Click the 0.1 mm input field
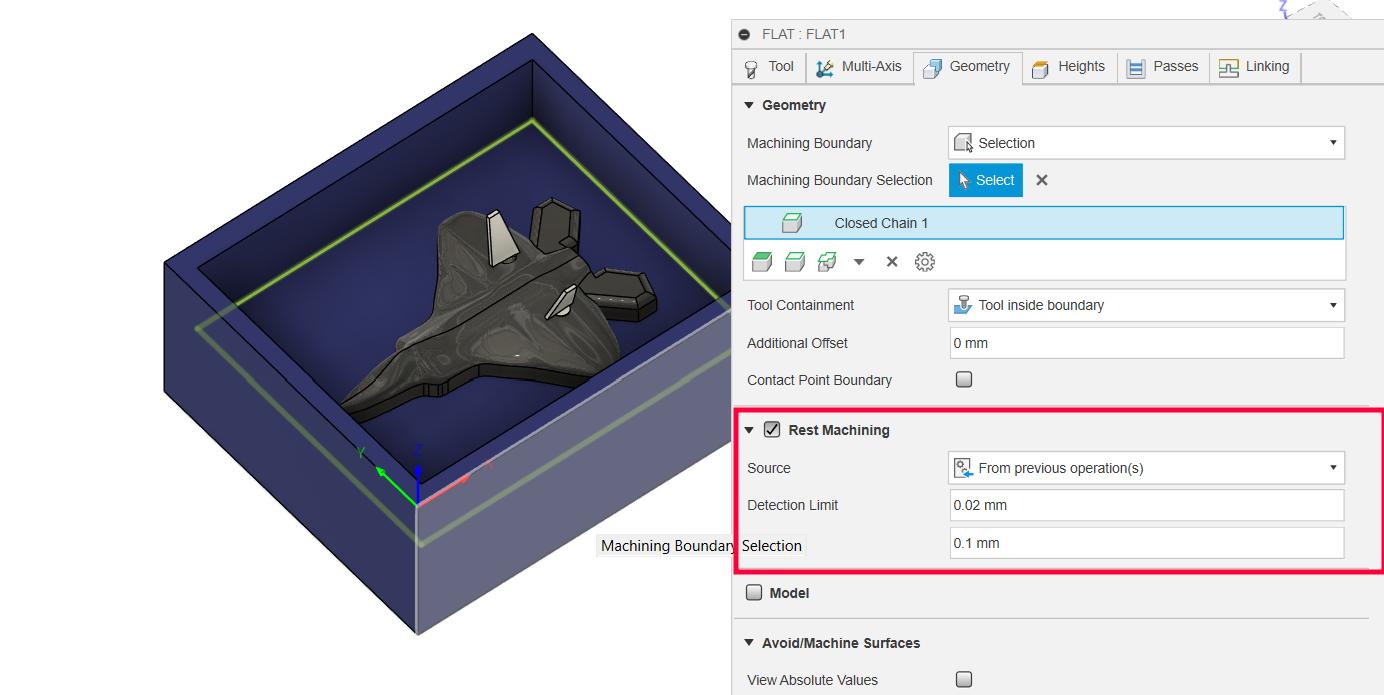This screenshot has height=695, width=1384. pyautogui.click(x=1147, y=543)
